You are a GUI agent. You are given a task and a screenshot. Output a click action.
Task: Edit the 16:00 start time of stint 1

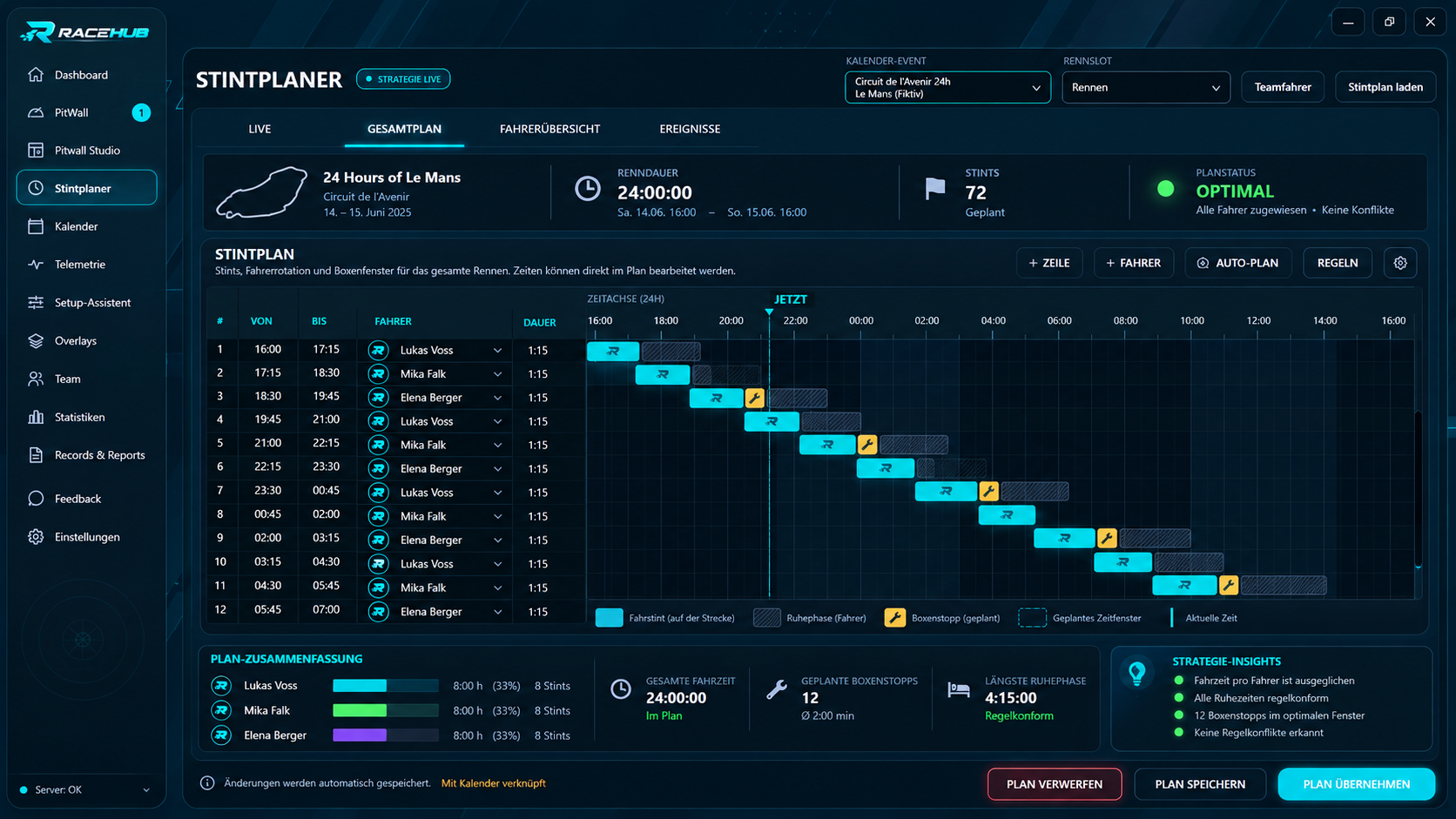(267, 350)
